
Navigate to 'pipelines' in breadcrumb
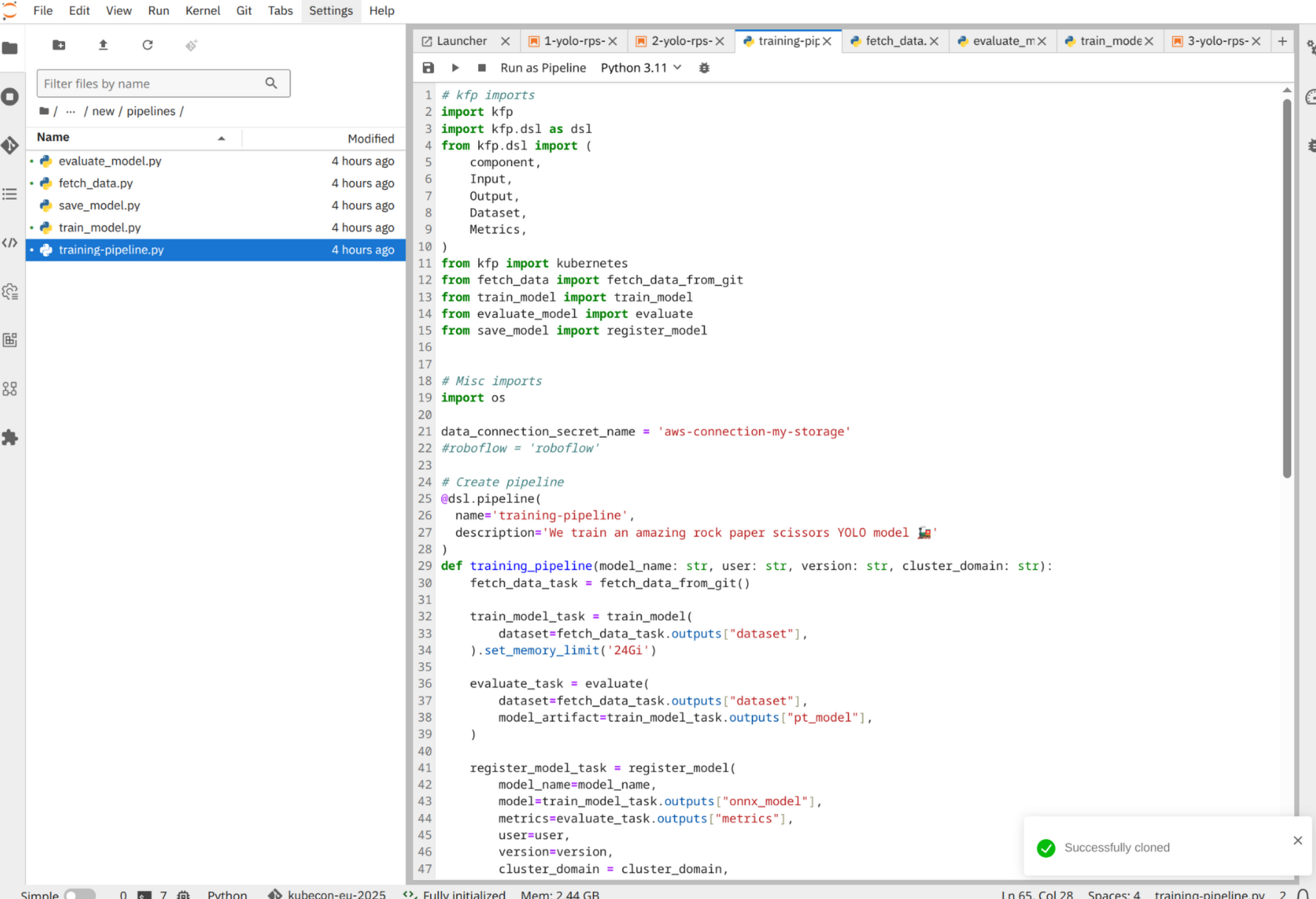151,111
